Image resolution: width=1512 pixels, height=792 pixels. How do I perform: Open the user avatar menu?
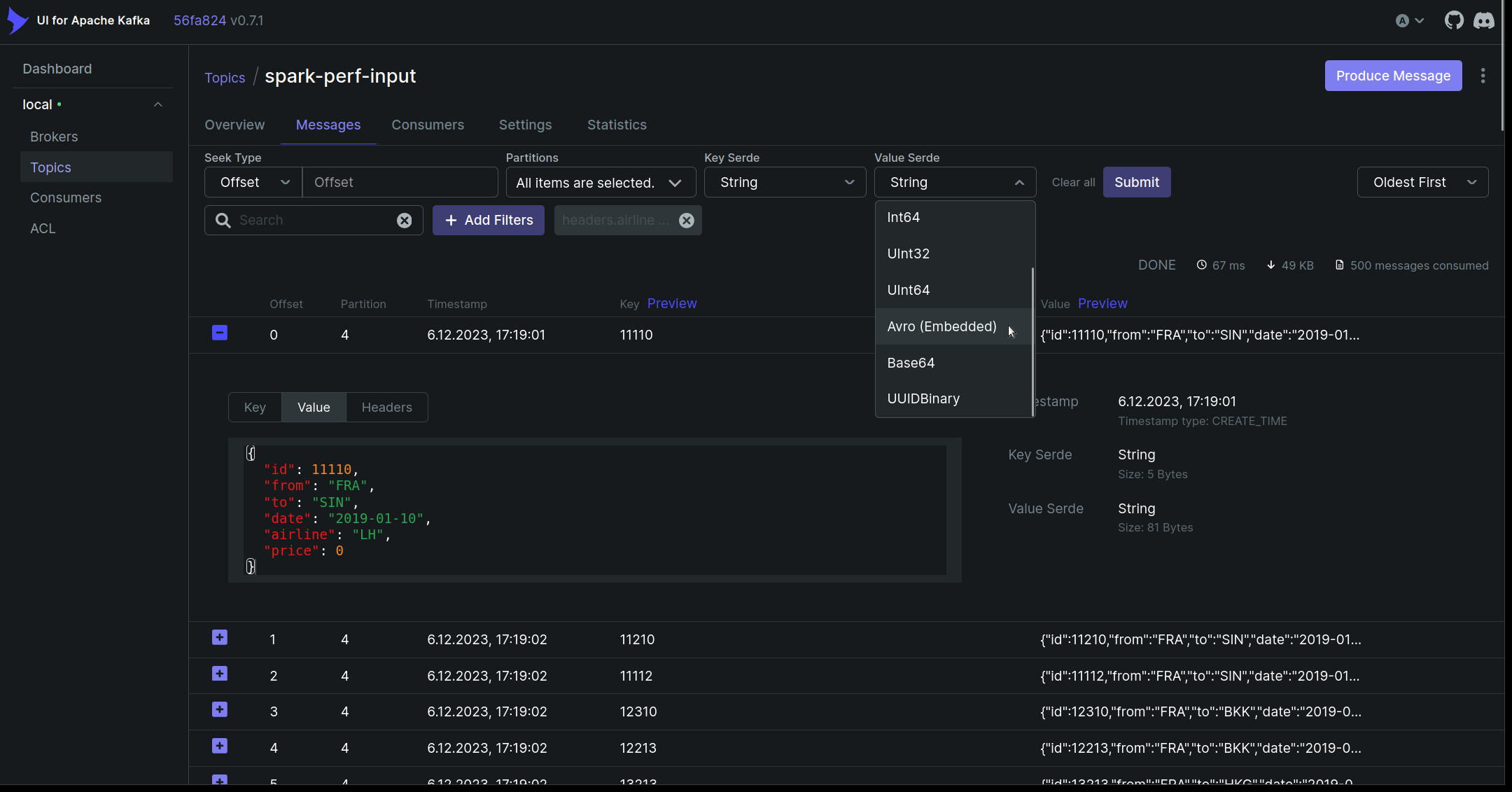1409,20
